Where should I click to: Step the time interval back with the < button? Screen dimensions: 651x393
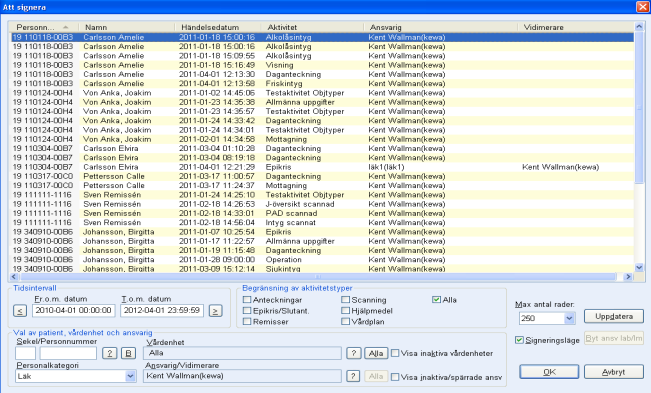[20, 310]
